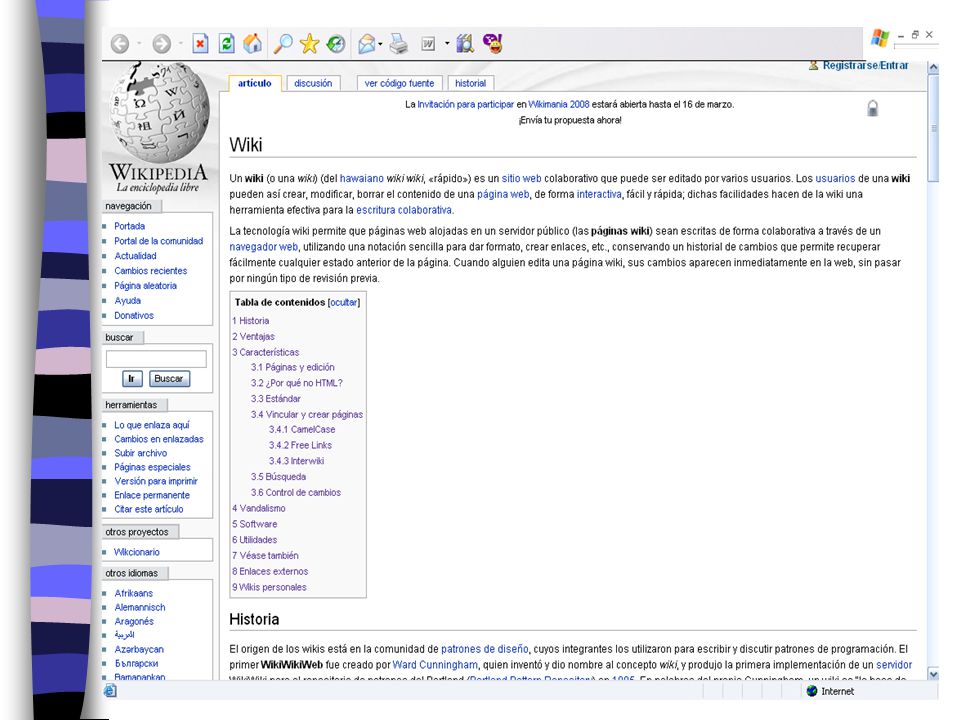The height and width of the screenshot is (720, 960).
Task: Click the padlock protection icon
Action: pyautogui.click(x=872, y=108)
